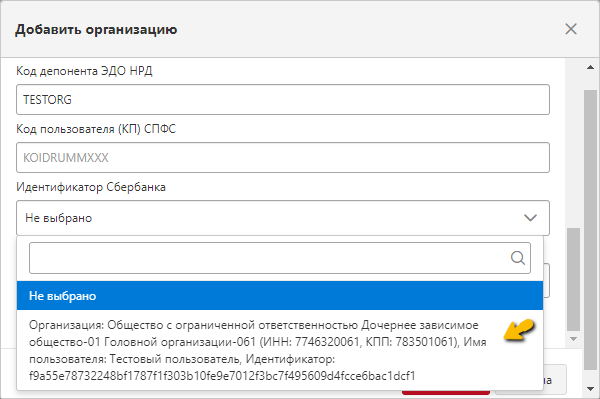
Task: Select the highlighted Не выбрано option
Action: [280, 296]
